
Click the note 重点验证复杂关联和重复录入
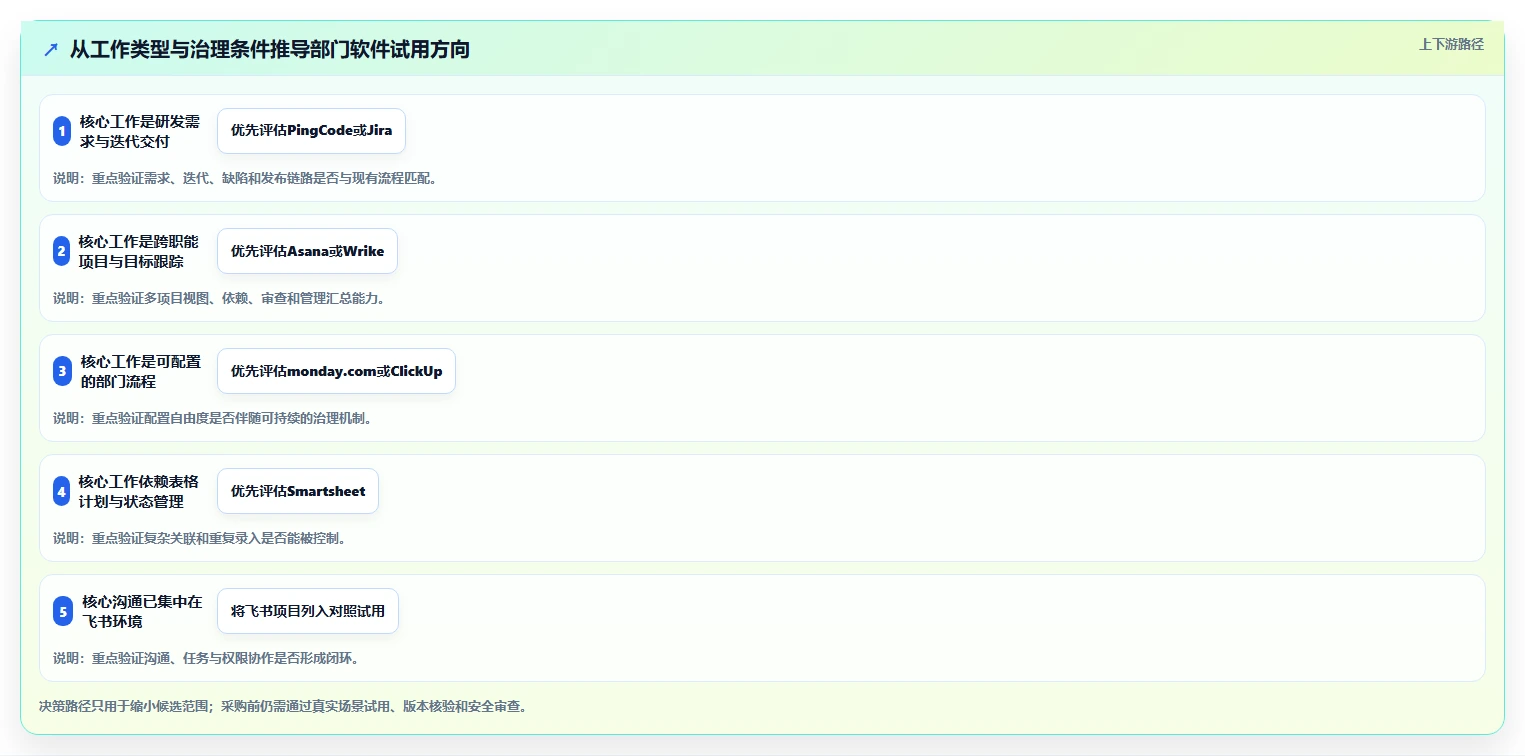click(x=199, y=538)
